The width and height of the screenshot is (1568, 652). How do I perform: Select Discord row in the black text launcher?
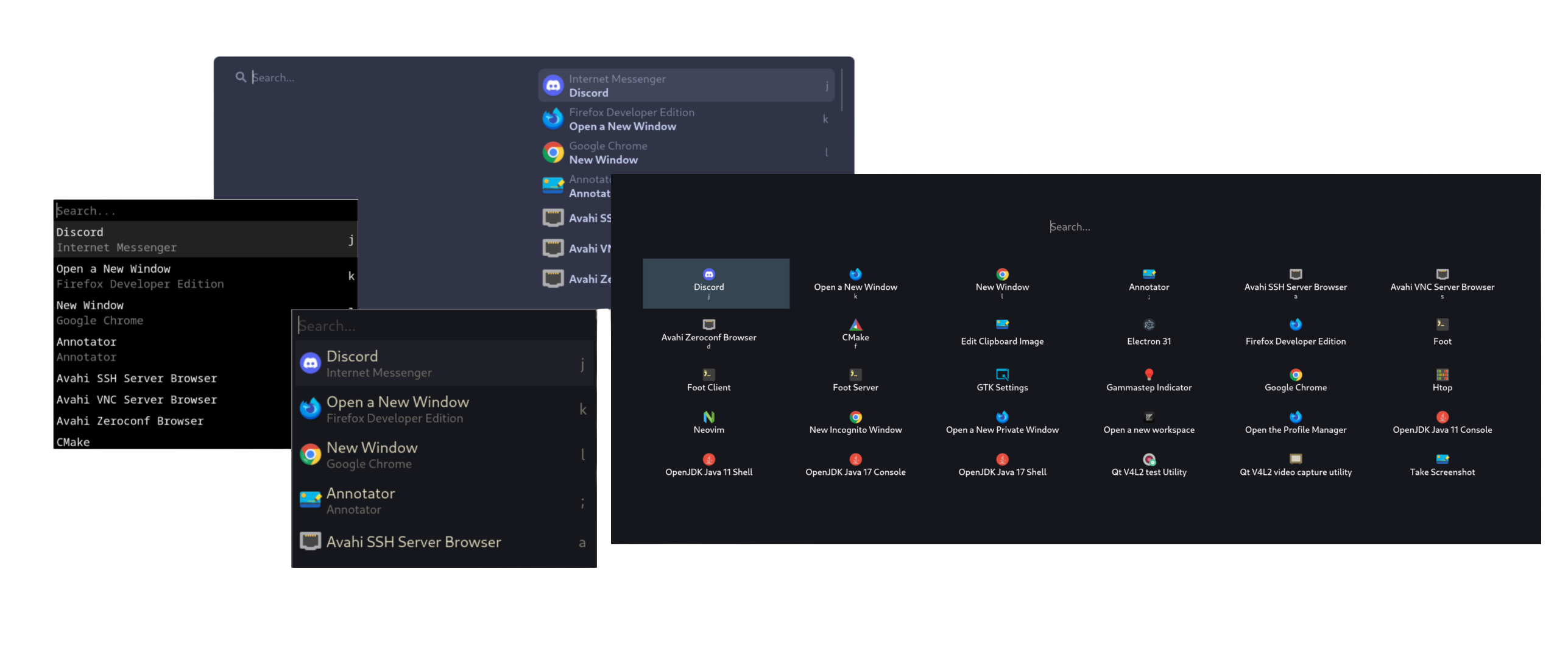(x=205, y=239)
